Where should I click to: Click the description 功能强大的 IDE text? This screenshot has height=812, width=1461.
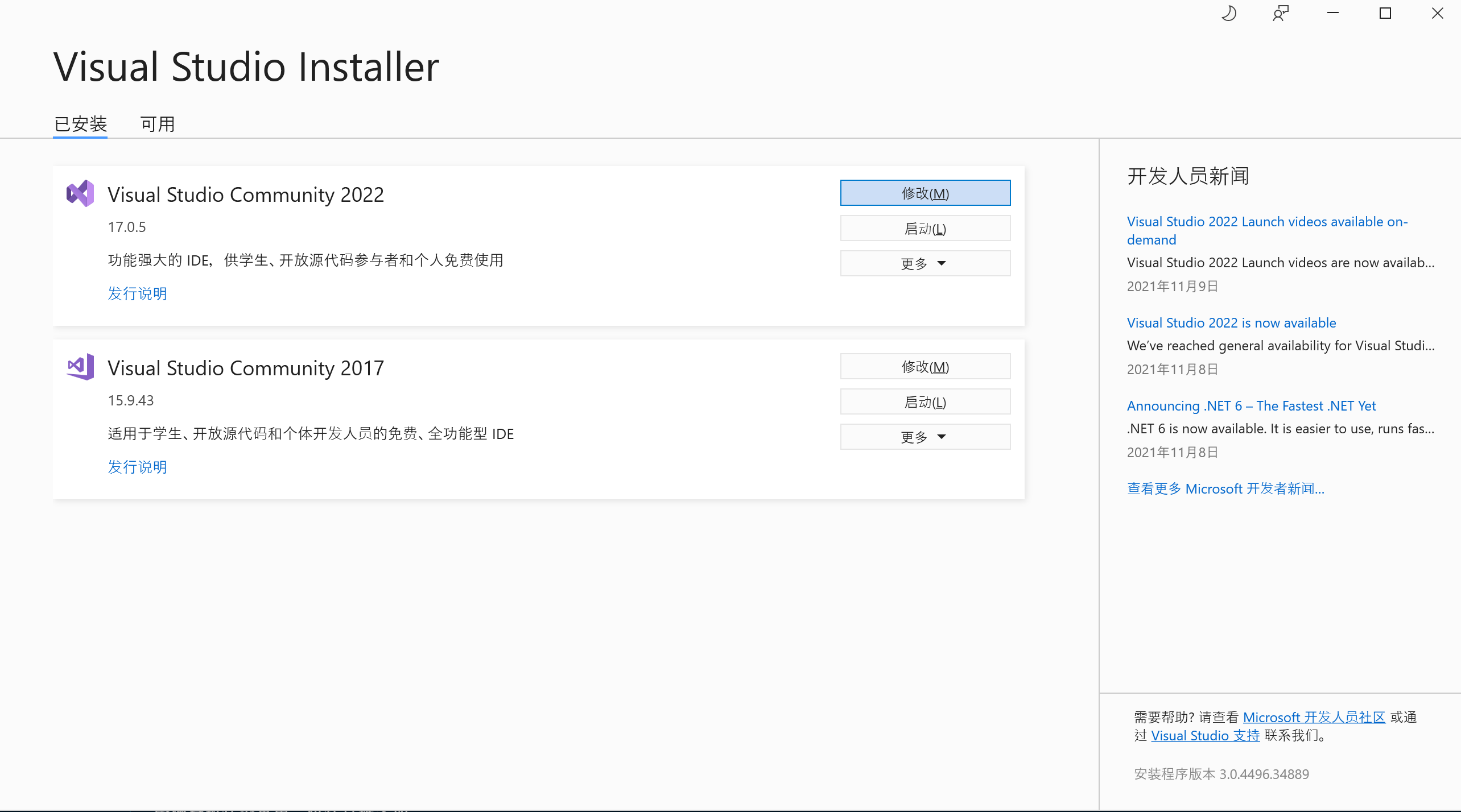click(x=306, y=260)
